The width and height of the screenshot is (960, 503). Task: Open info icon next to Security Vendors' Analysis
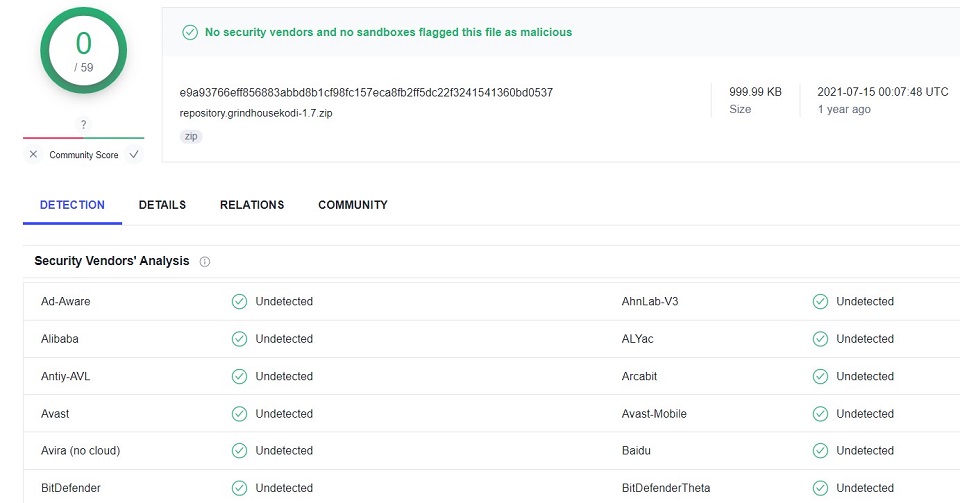(204, 262)
